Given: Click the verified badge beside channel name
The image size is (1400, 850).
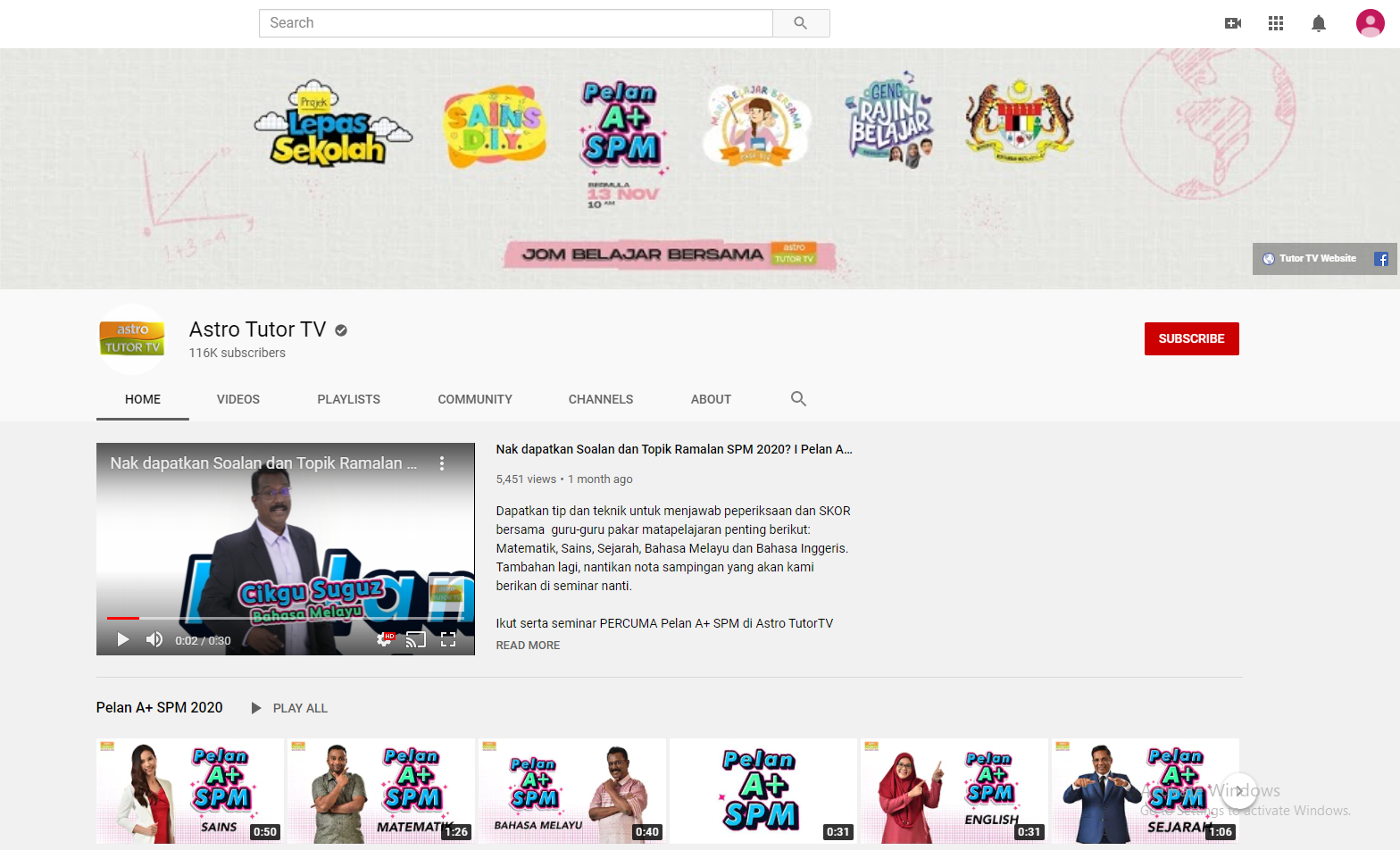Looking at the screenshot, I should click(341, 330).
